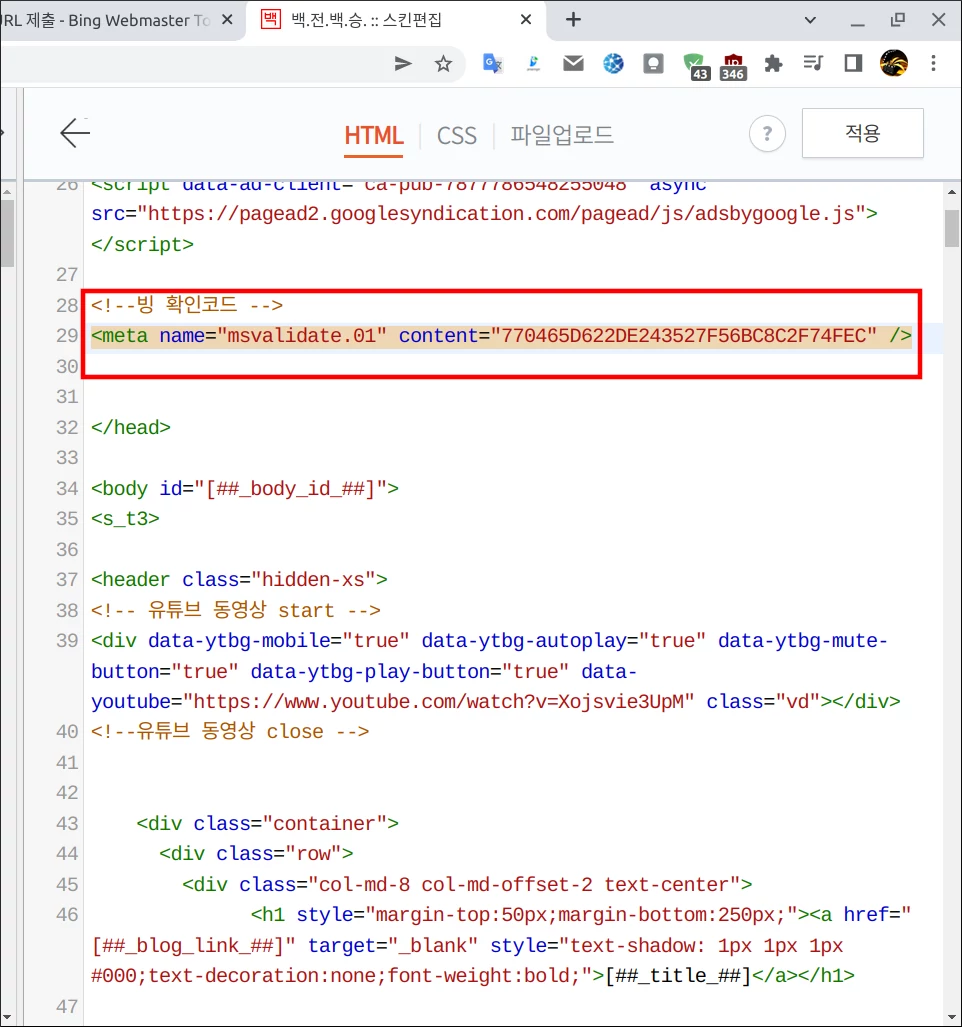Click the h1 style margin-top line
This screenshot has height=1027, width=962.
(x=580, y=914)
